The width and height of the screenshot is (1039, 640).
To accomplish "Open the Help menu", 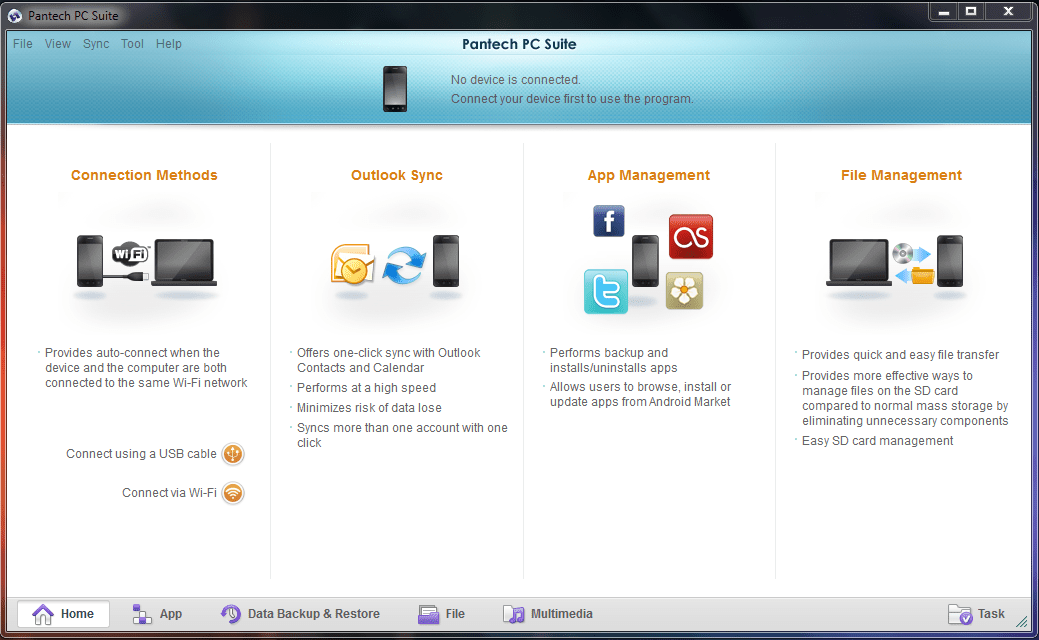I will [x=168, y=44].
